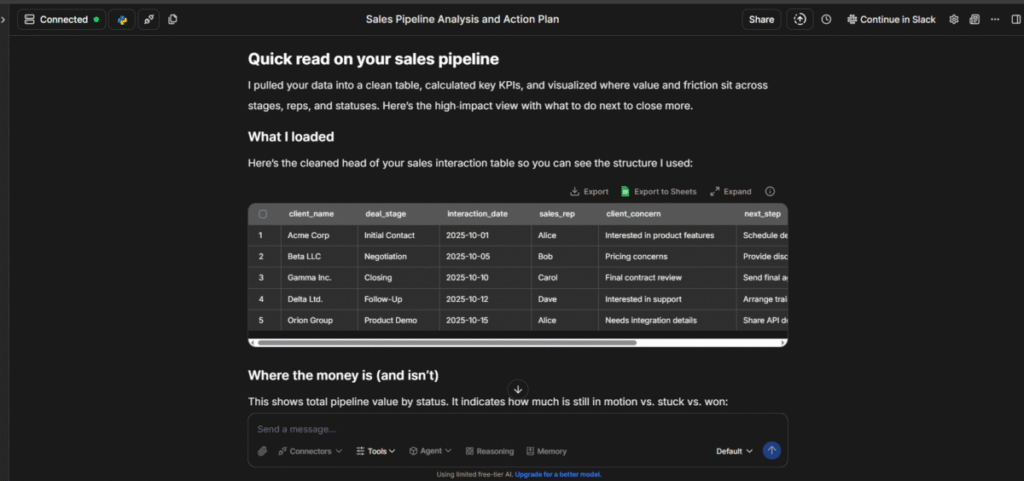Open the three-dots more options menu
This screenshot has width=1024, height=481.
(x=994, y=19)
